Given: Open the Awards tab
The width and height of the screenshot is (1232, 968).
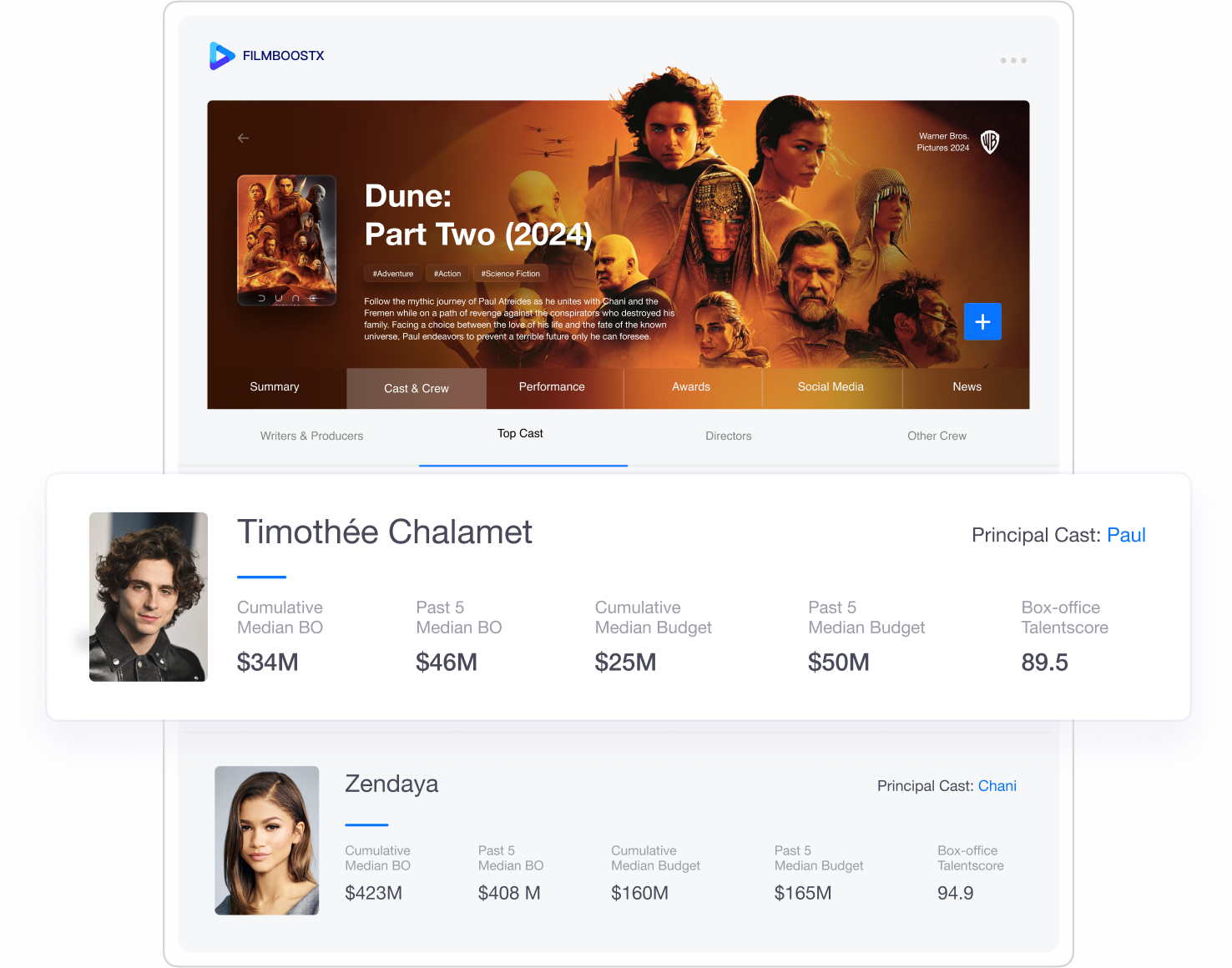Looking at the screenshot, I should click(x=691, y=387).
